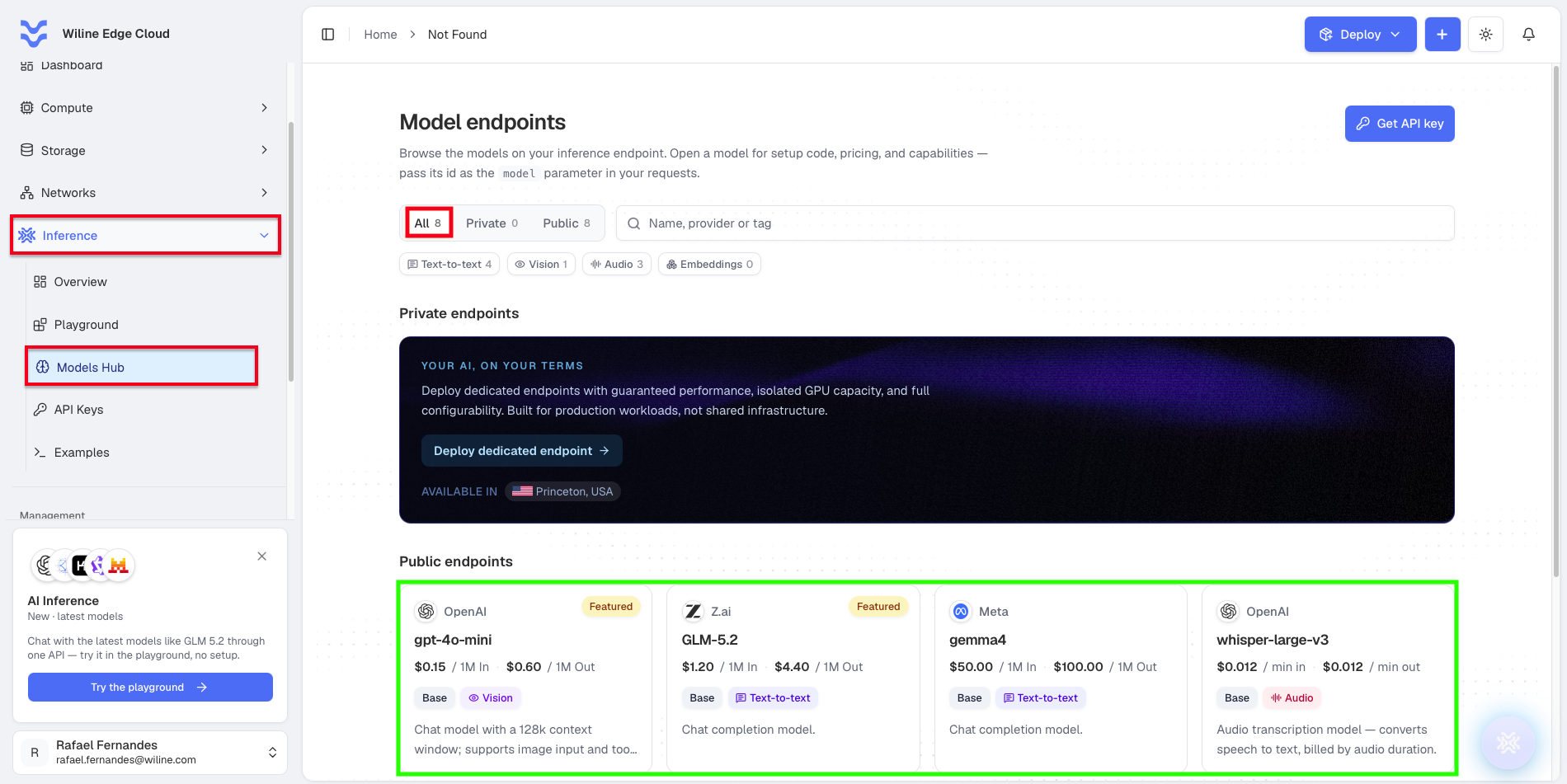The width and height of the screenshot is (1567, 784).
Task: Open Rafael Fernandes account switcher
Action: tap(150, 753)
